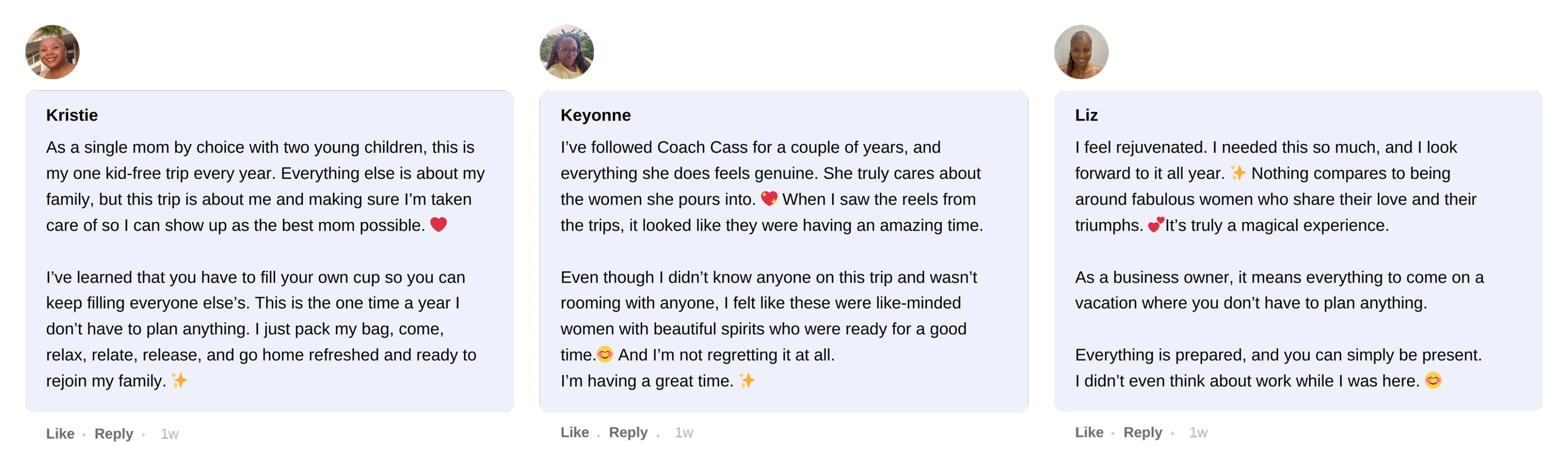Image resolution: width=1568 pixels, height=455 pixels.
Task: Like Keyonne's comment
Action: pos(574,432)
